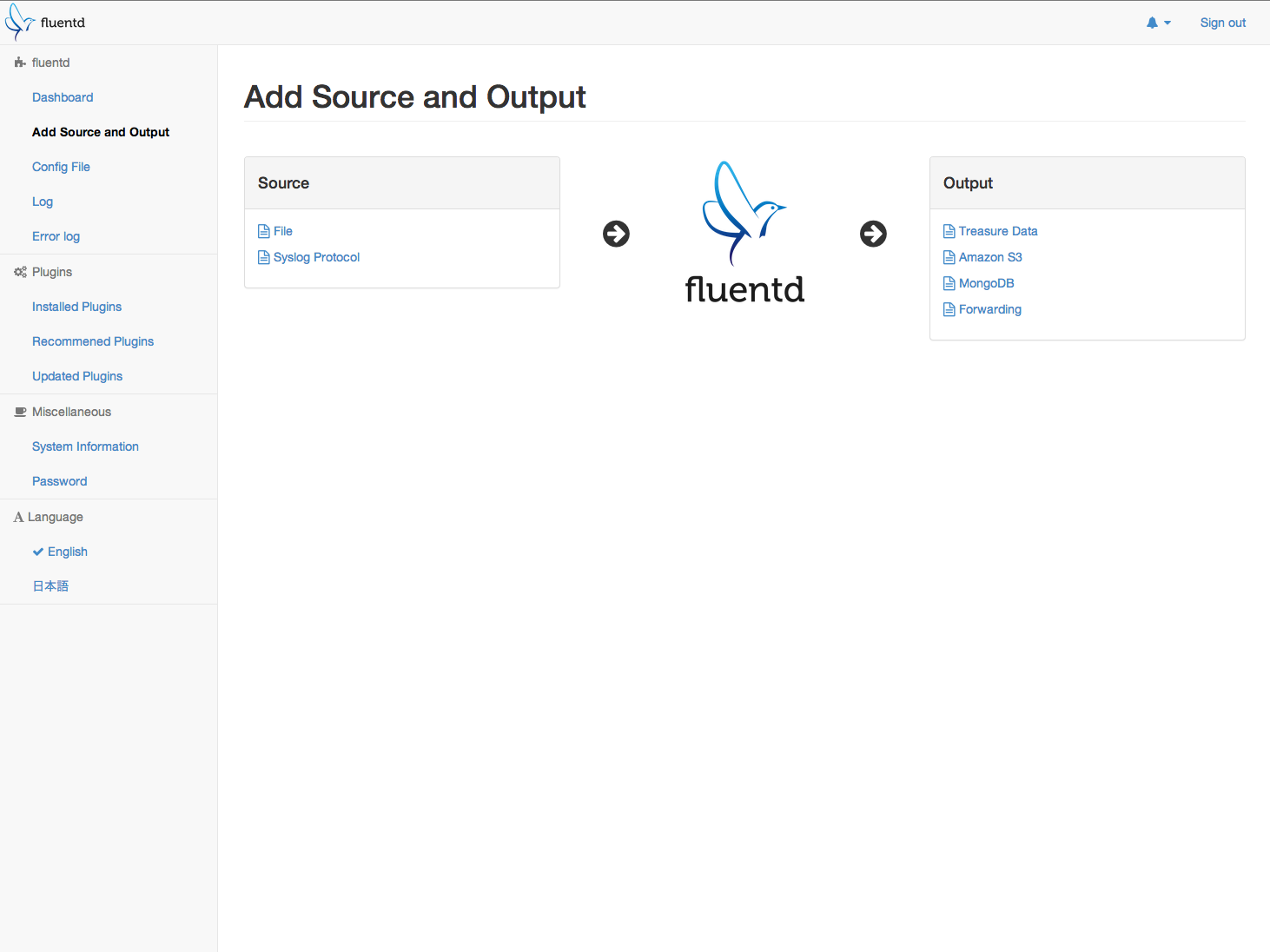Add Forwarding output
Screen dimensions: 1270x952
click(990, 309)
